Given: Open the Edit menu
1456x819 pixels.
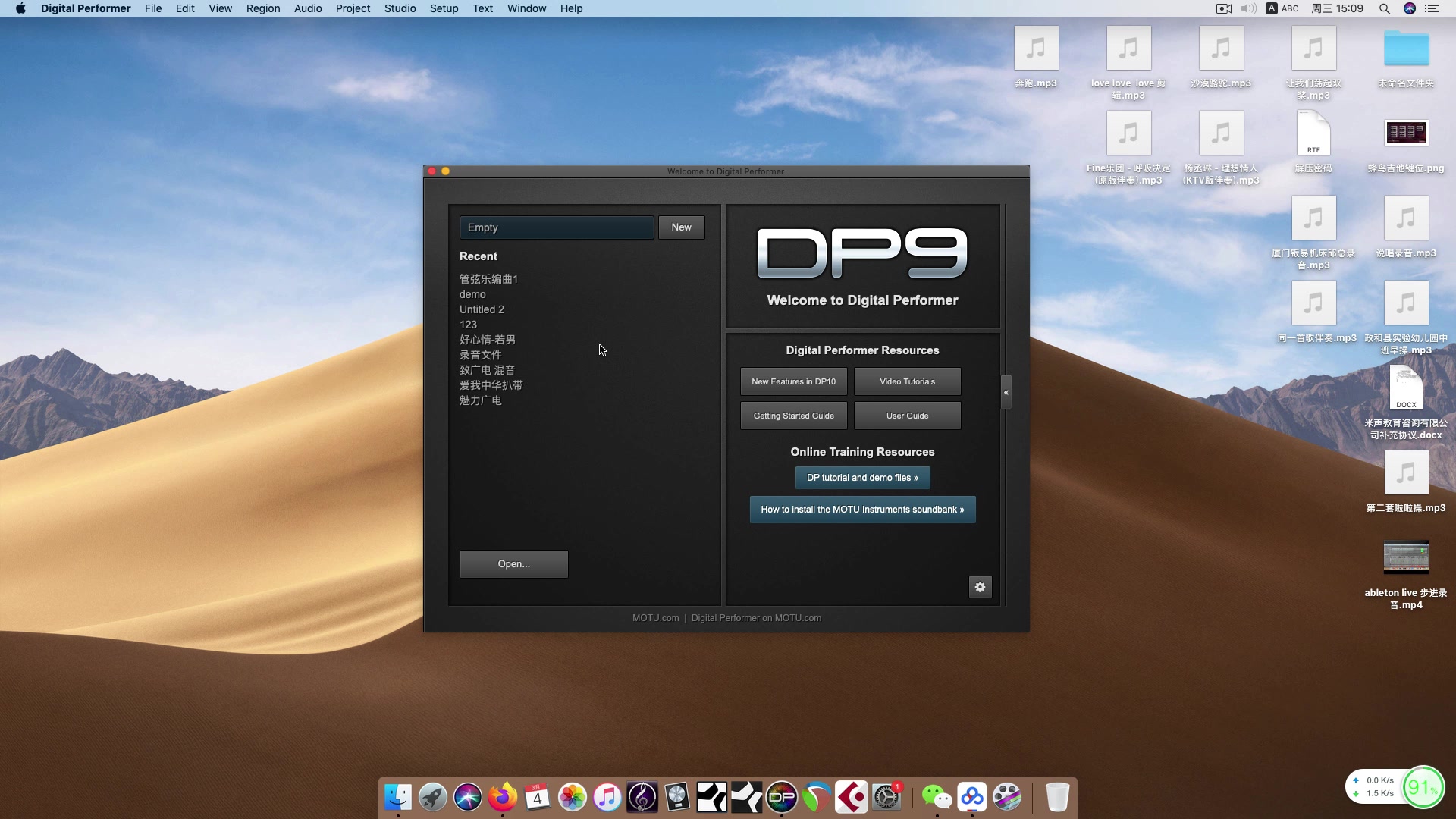Looking at the screenshot, I should [x=185, y=8].
